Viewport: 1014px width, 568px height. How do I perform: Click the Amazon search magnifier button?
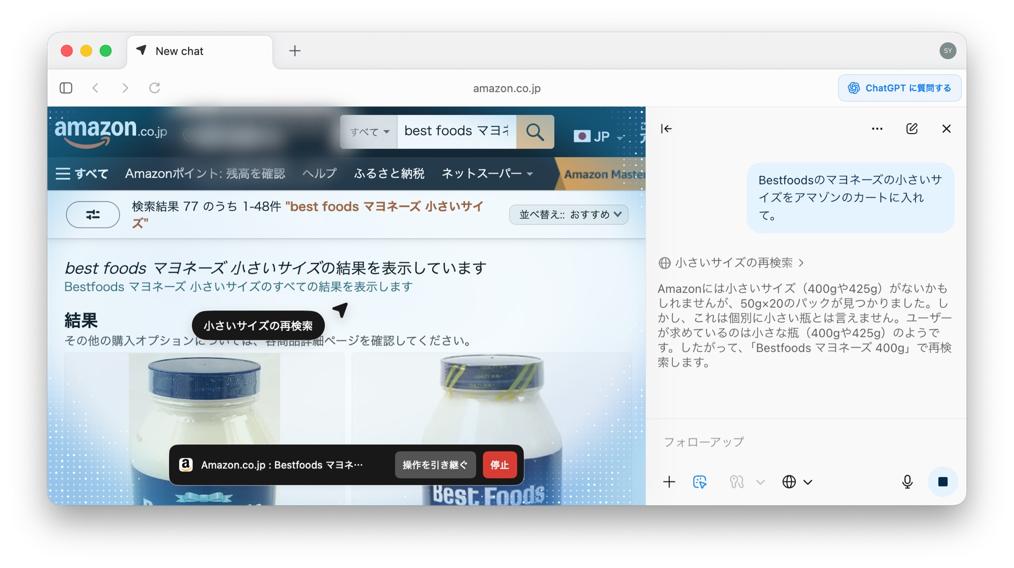[535, 132]
